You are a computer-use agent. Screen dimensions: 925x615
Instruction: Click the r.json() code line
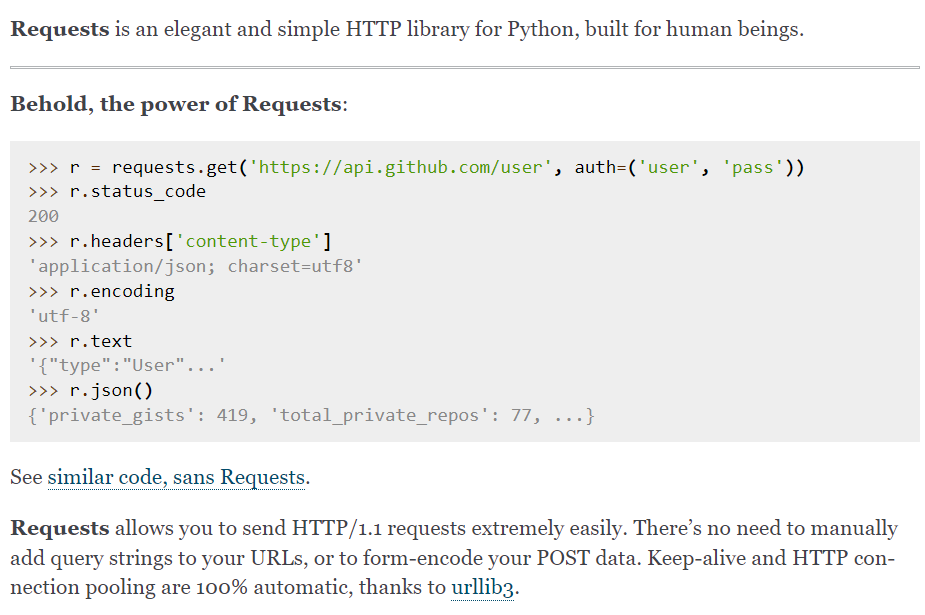(x=90, y=390)
